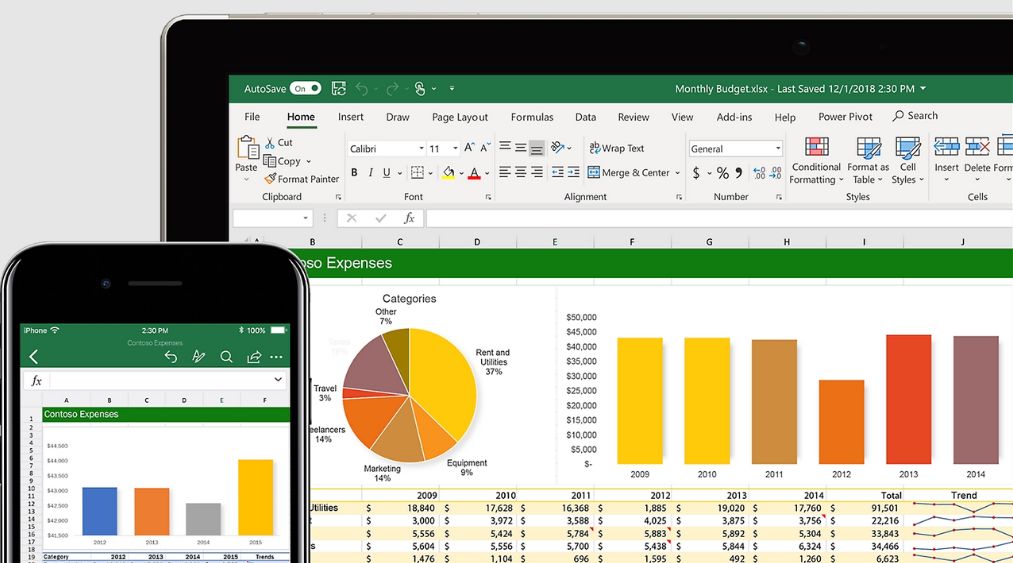Click the tablet formula bar
The width and height of the screenshot is (1013, 563).
[719, 218]
